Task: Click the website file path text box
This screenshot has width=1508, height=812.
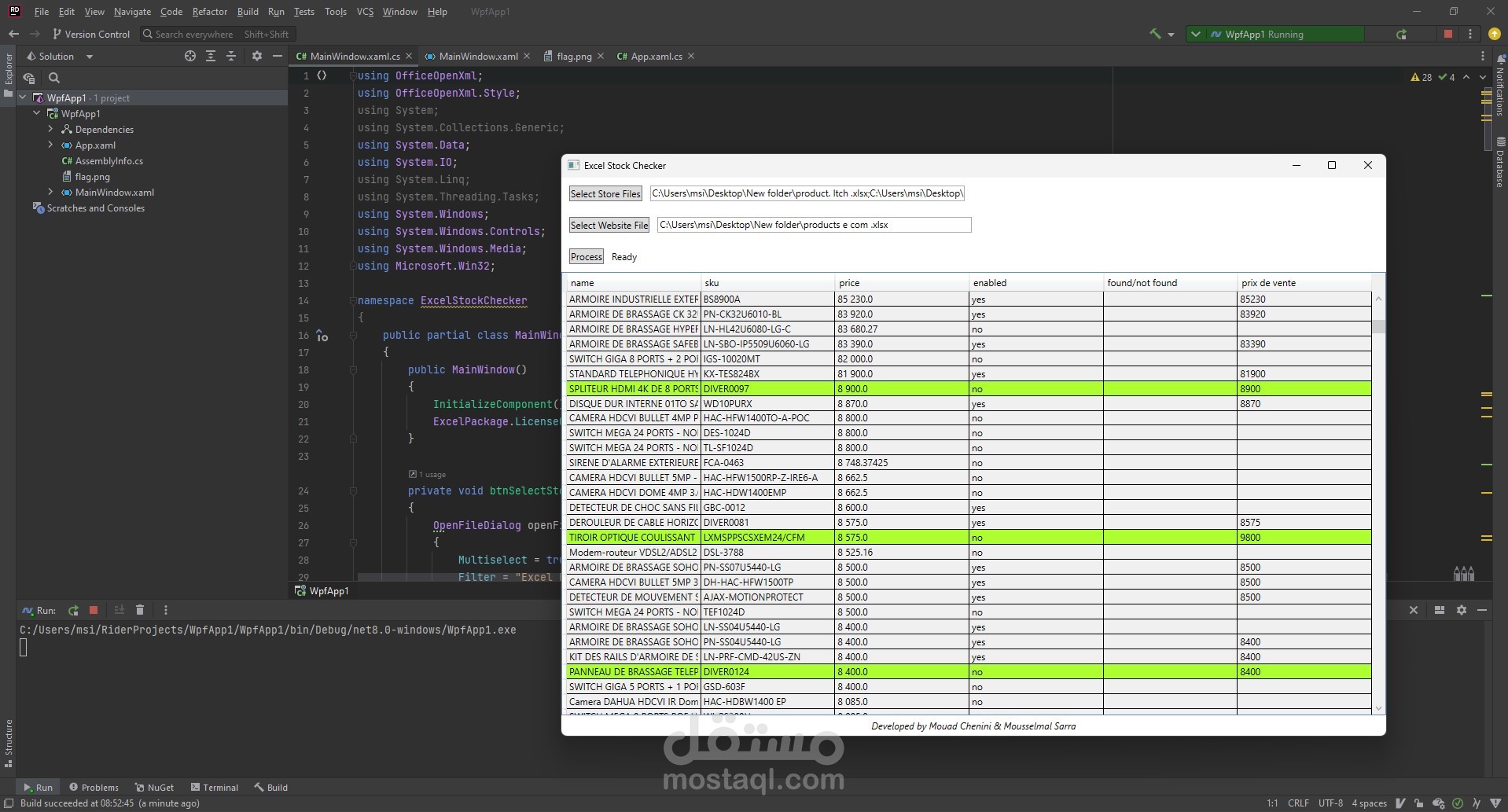Action: 814,225
